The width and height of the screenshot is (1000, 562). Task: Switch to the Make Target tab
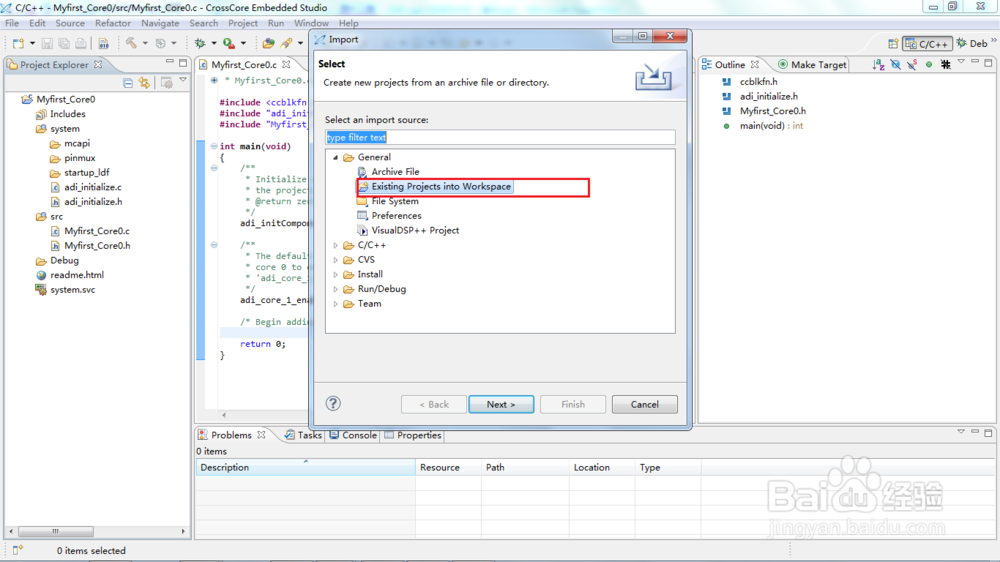(812, 64)
